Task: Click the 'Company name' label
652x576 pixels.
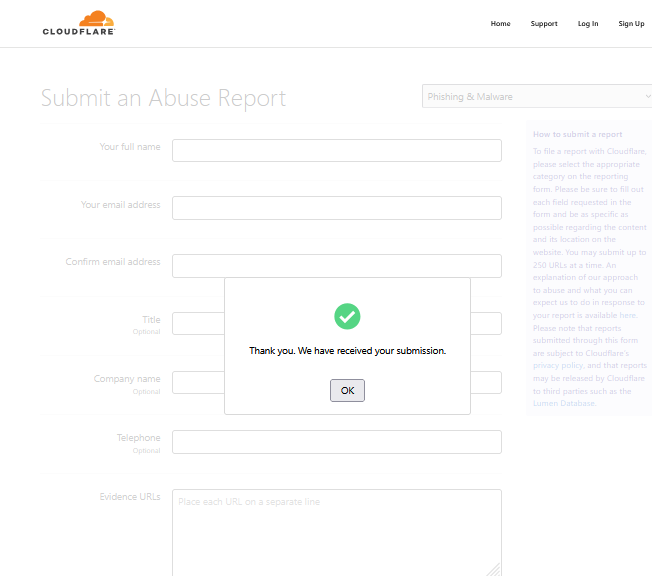Action: tap(127, 379)
